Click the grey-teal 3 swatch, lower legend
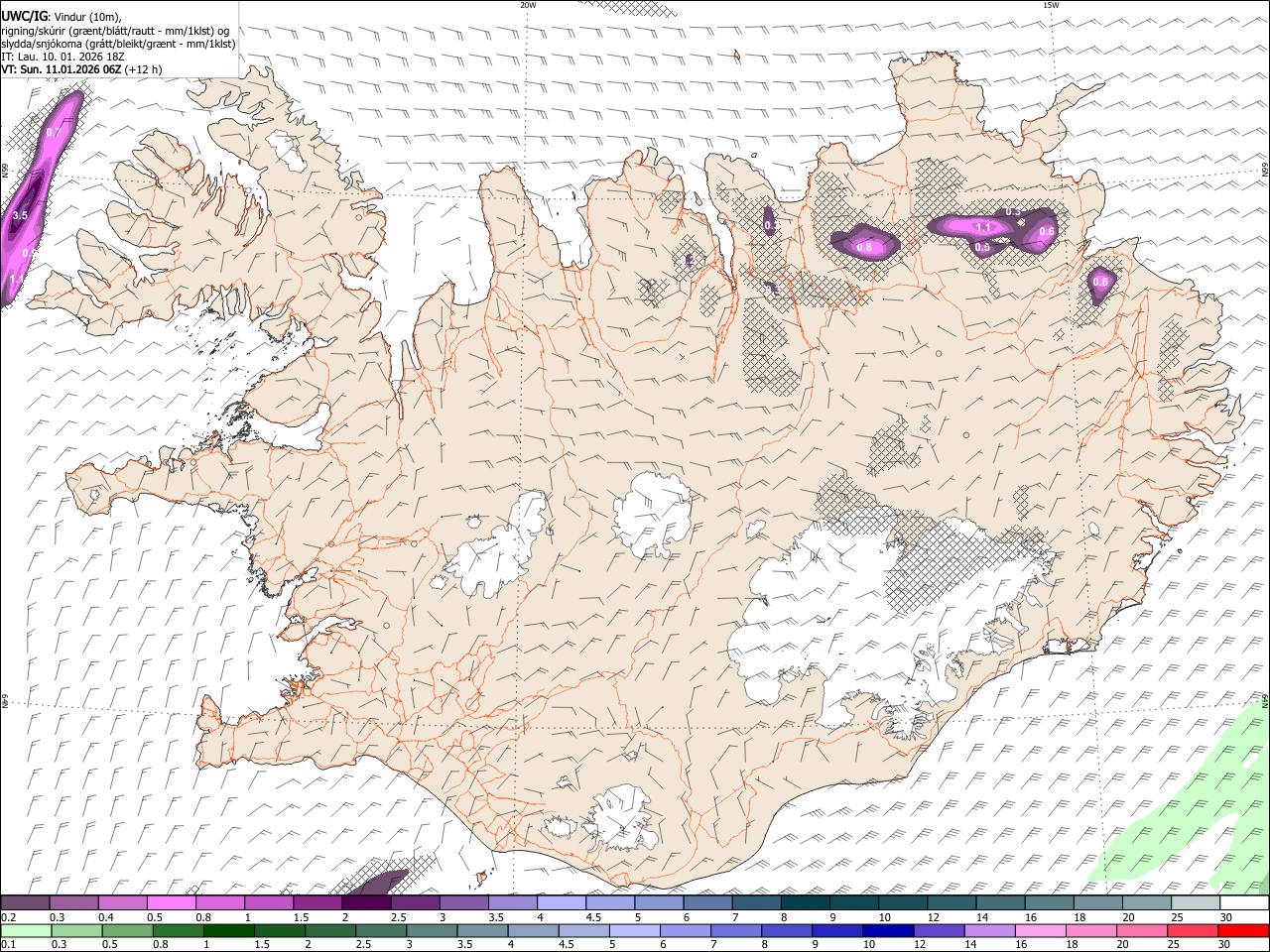 (x=432, y=930)
